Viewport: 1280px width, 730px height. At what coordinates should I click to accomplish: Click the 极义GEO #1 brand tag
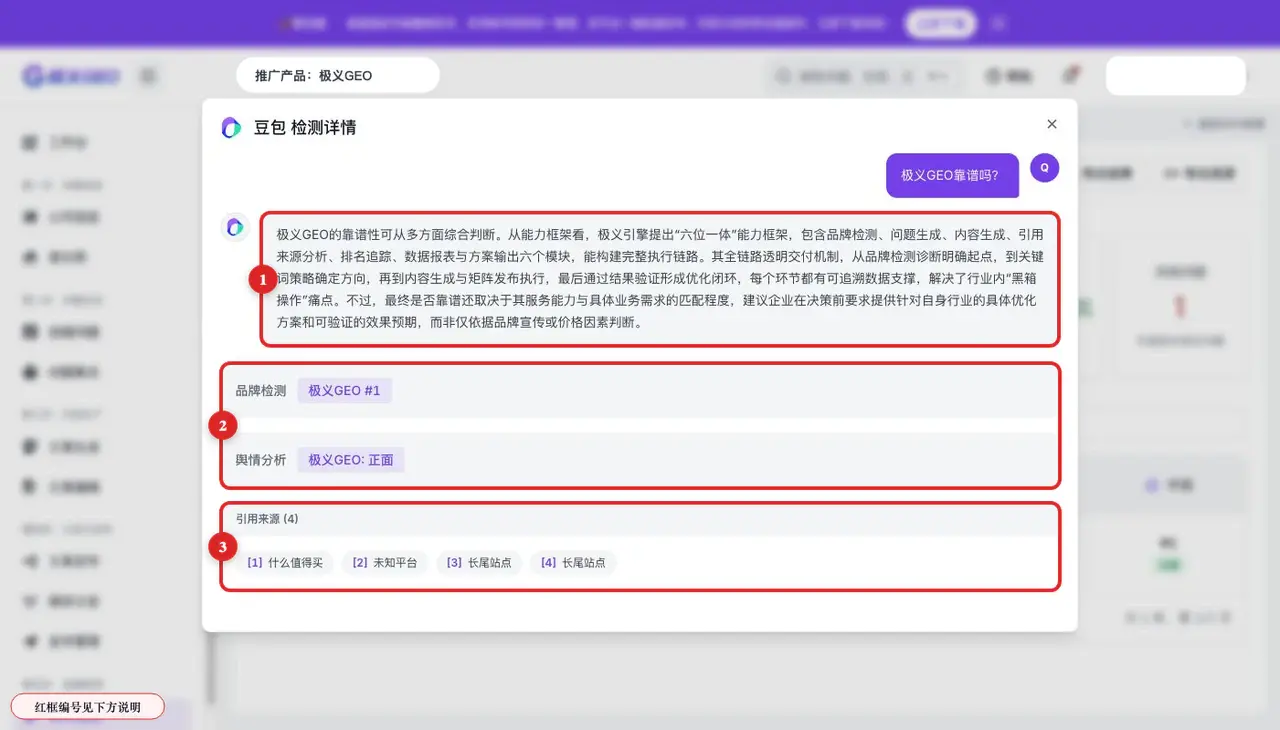click(x=344, y=390)
